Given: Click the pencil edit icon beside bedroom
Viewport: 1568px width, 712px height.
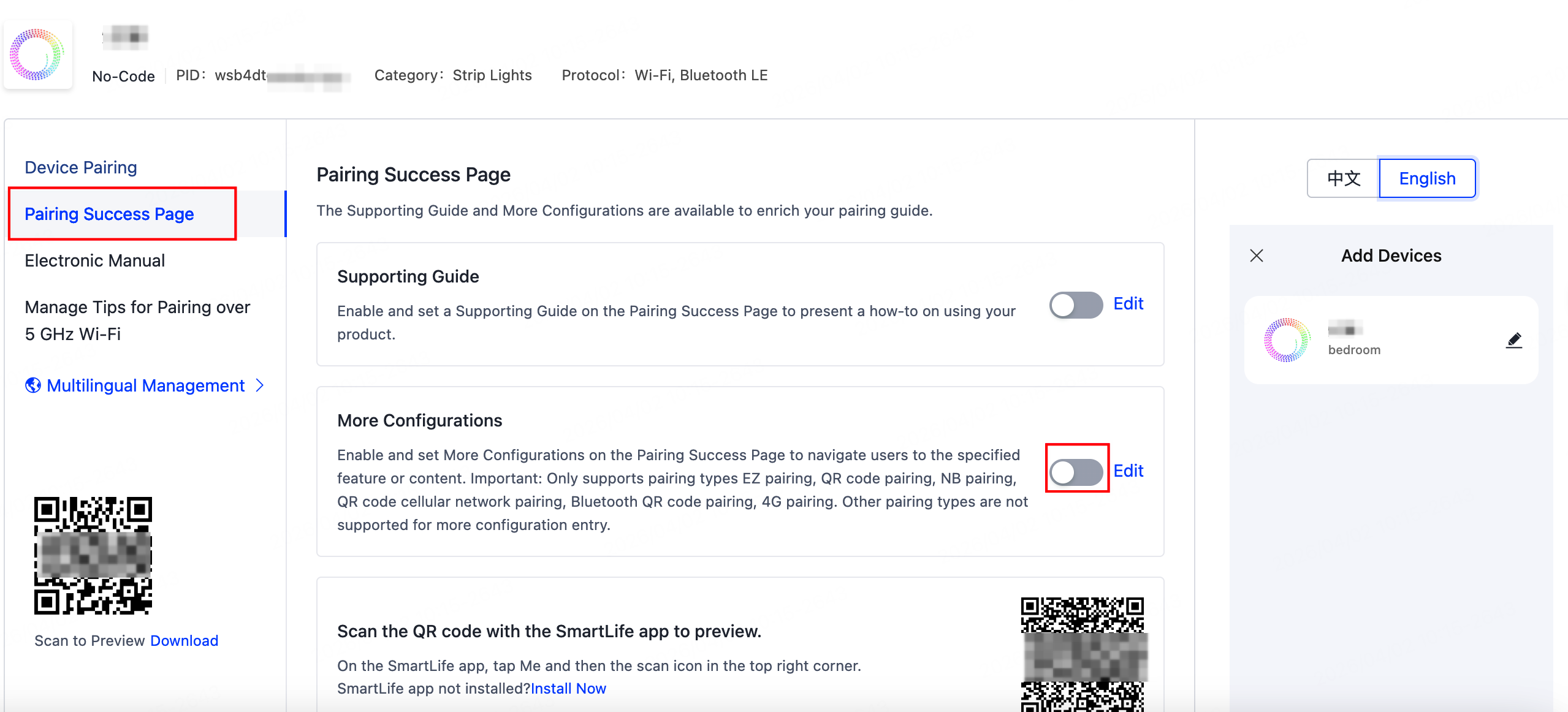Looking at the screenshot, I should point(1513,340).
